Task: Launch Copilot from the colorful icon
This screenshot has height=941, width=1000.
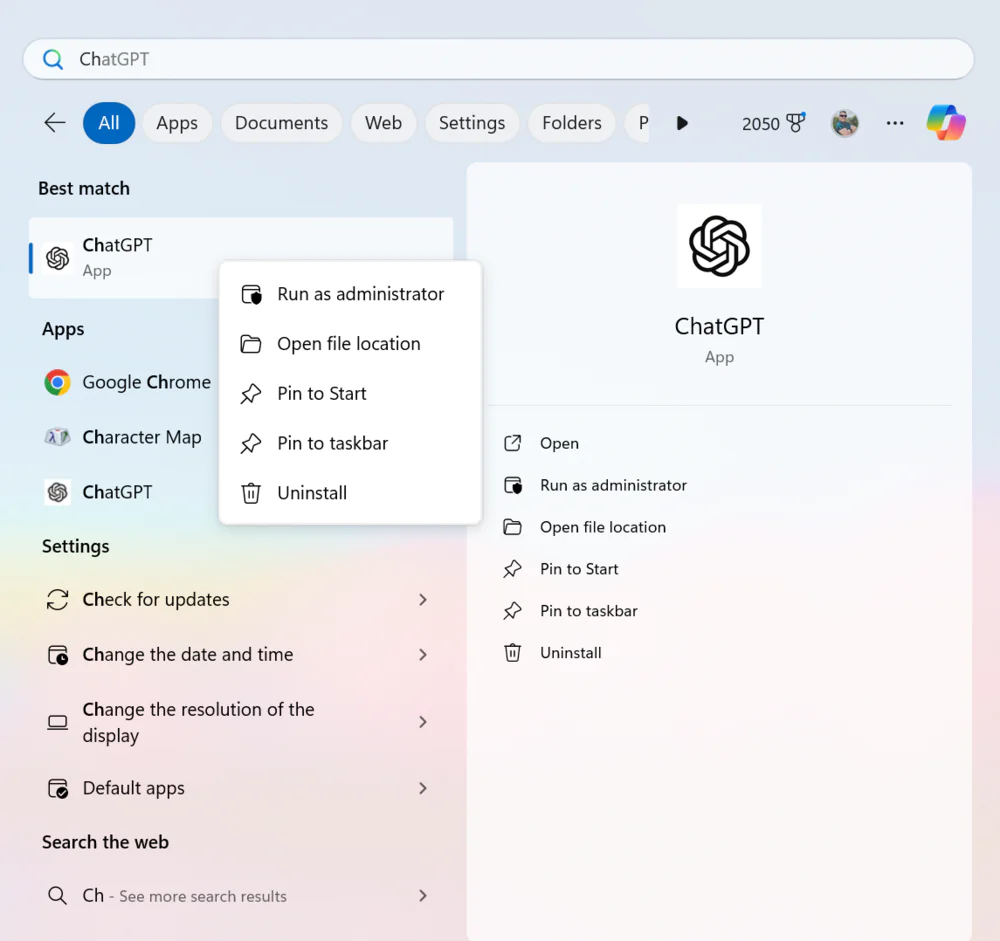Action: 946,122
